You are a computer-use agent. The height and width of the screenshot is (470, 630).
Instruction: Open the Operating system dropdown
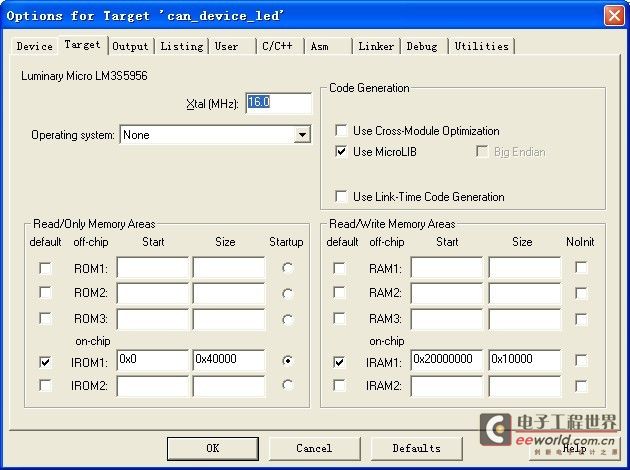(302, 135)
